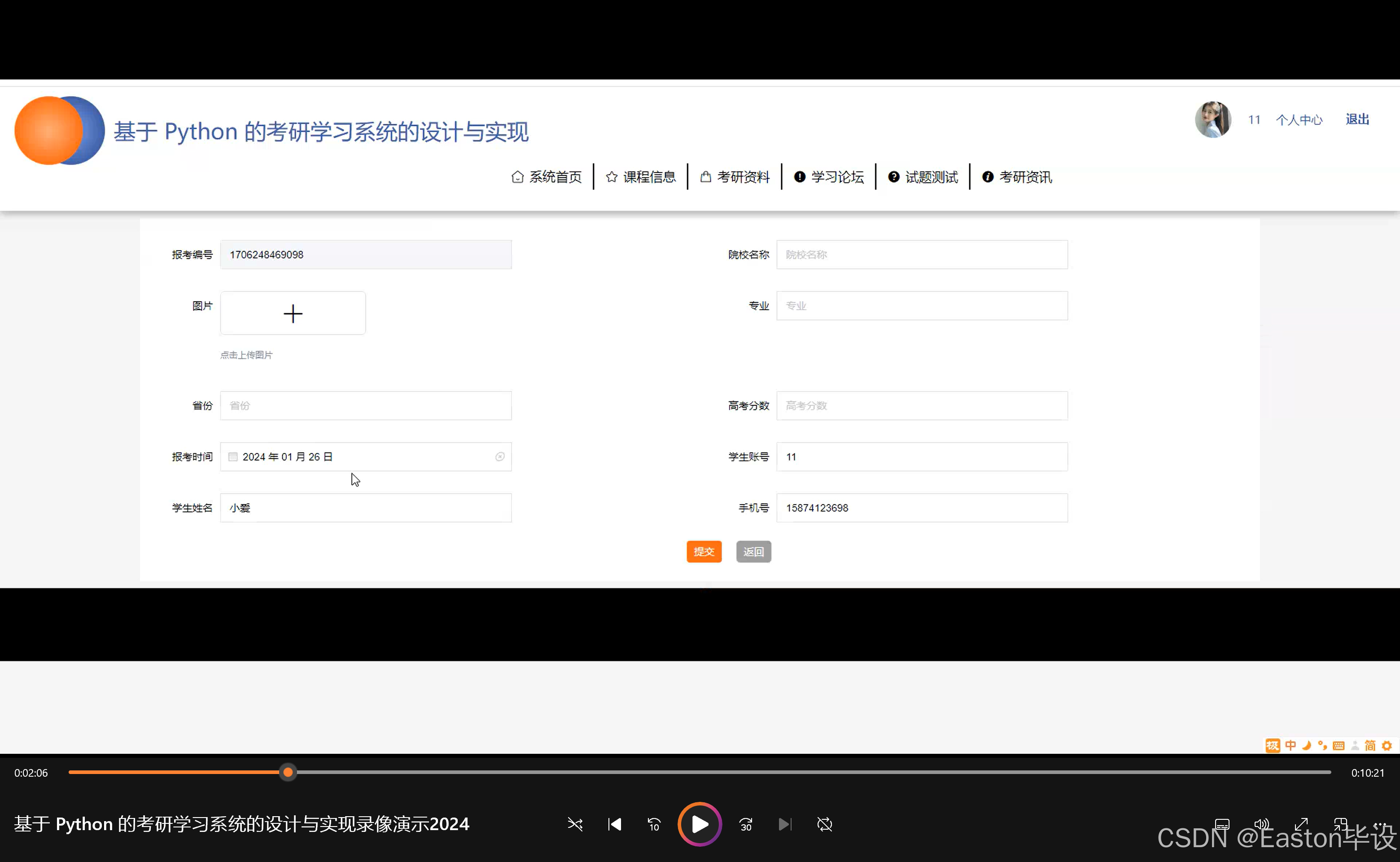Open the IME soft keyboard icon
The height and width of the screenshot is (862, 1400).
click(x=1339, y=746)
